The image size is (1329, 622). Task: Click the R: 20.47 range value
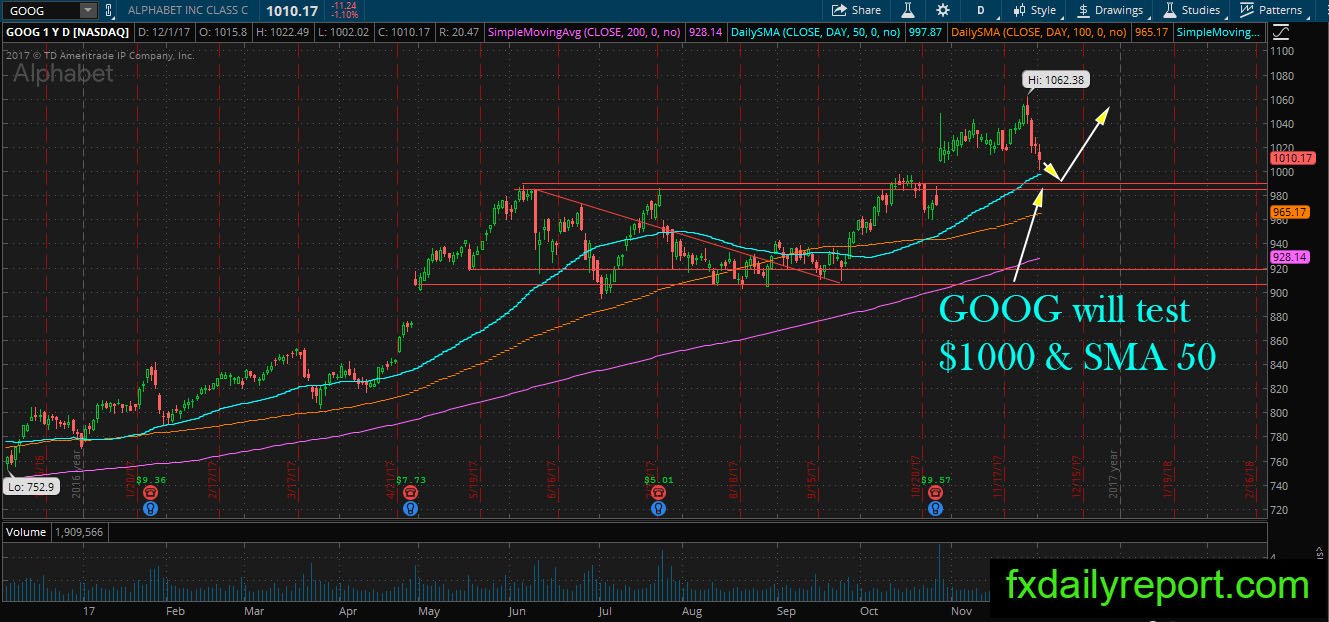pyautogui.click(x=459, y=33)
